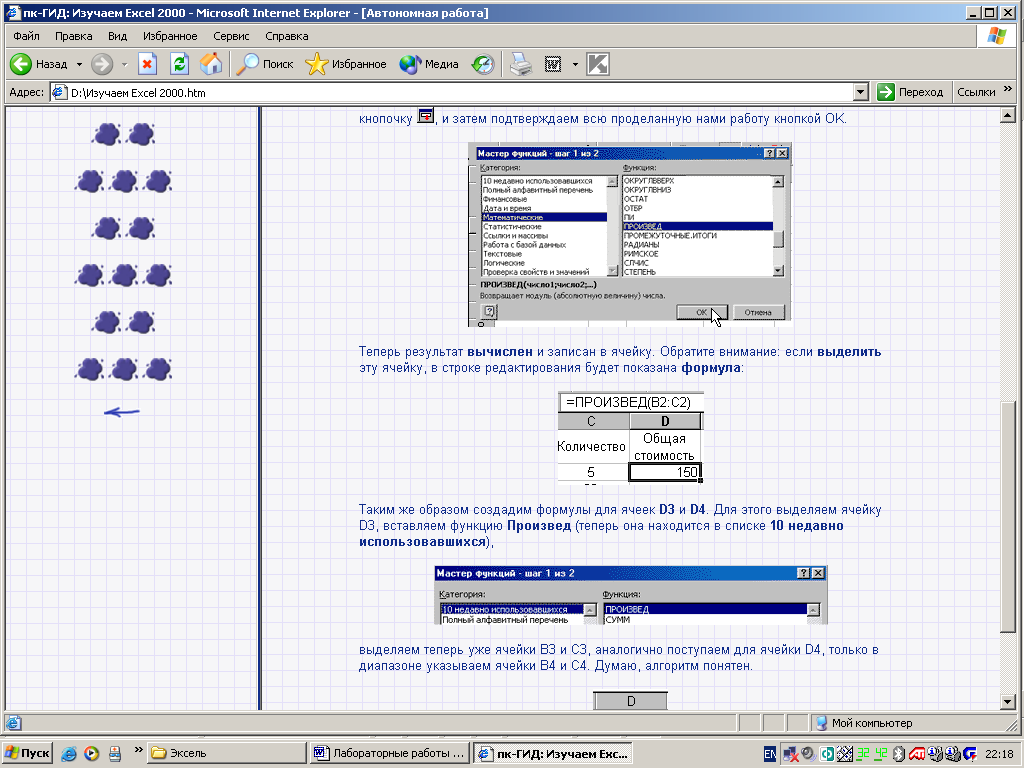Open the Справка menu

(x=287, y=36)
